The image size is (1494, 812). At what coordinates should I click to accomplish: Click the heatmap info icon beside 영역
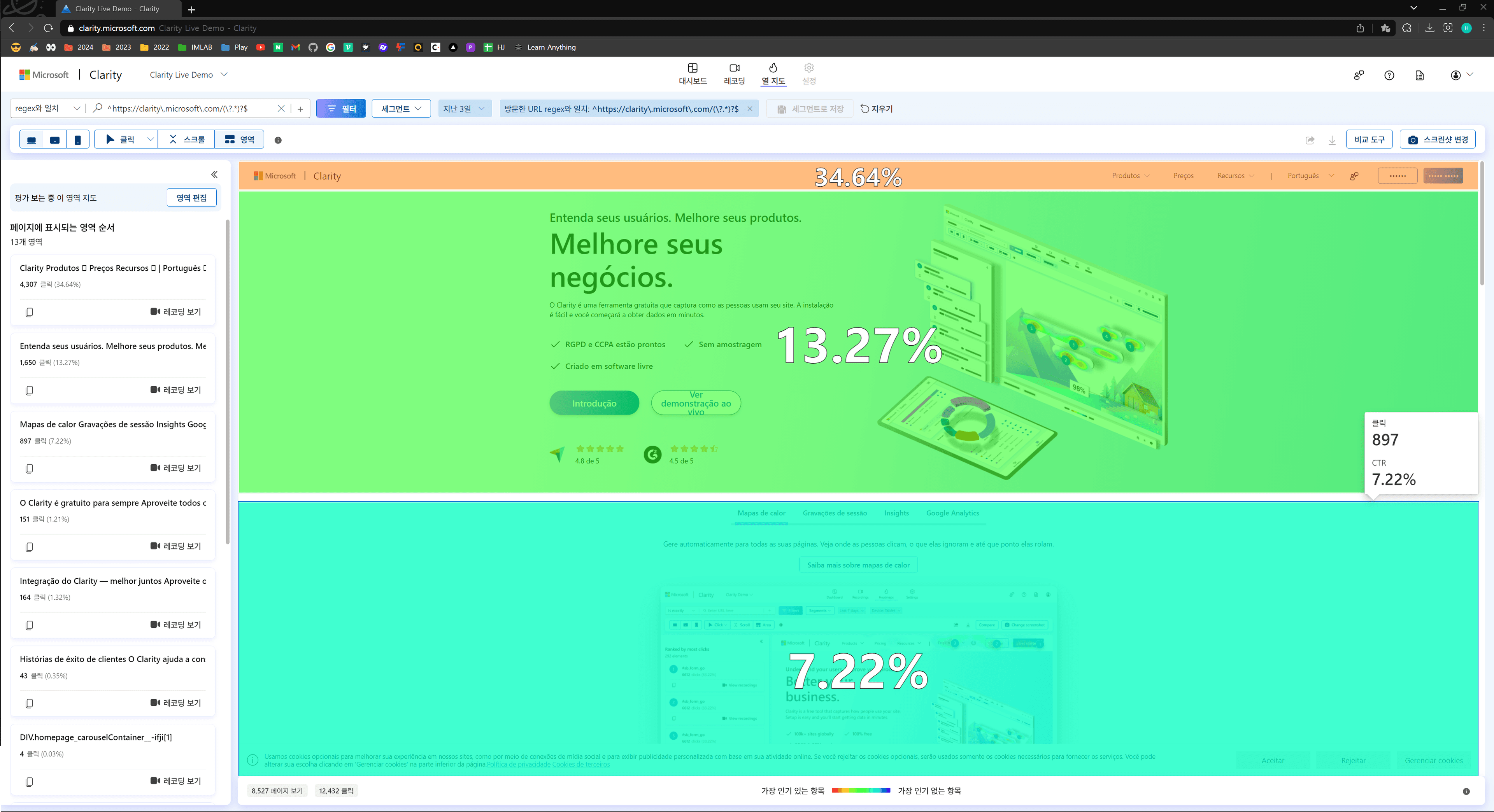point(278,140)
